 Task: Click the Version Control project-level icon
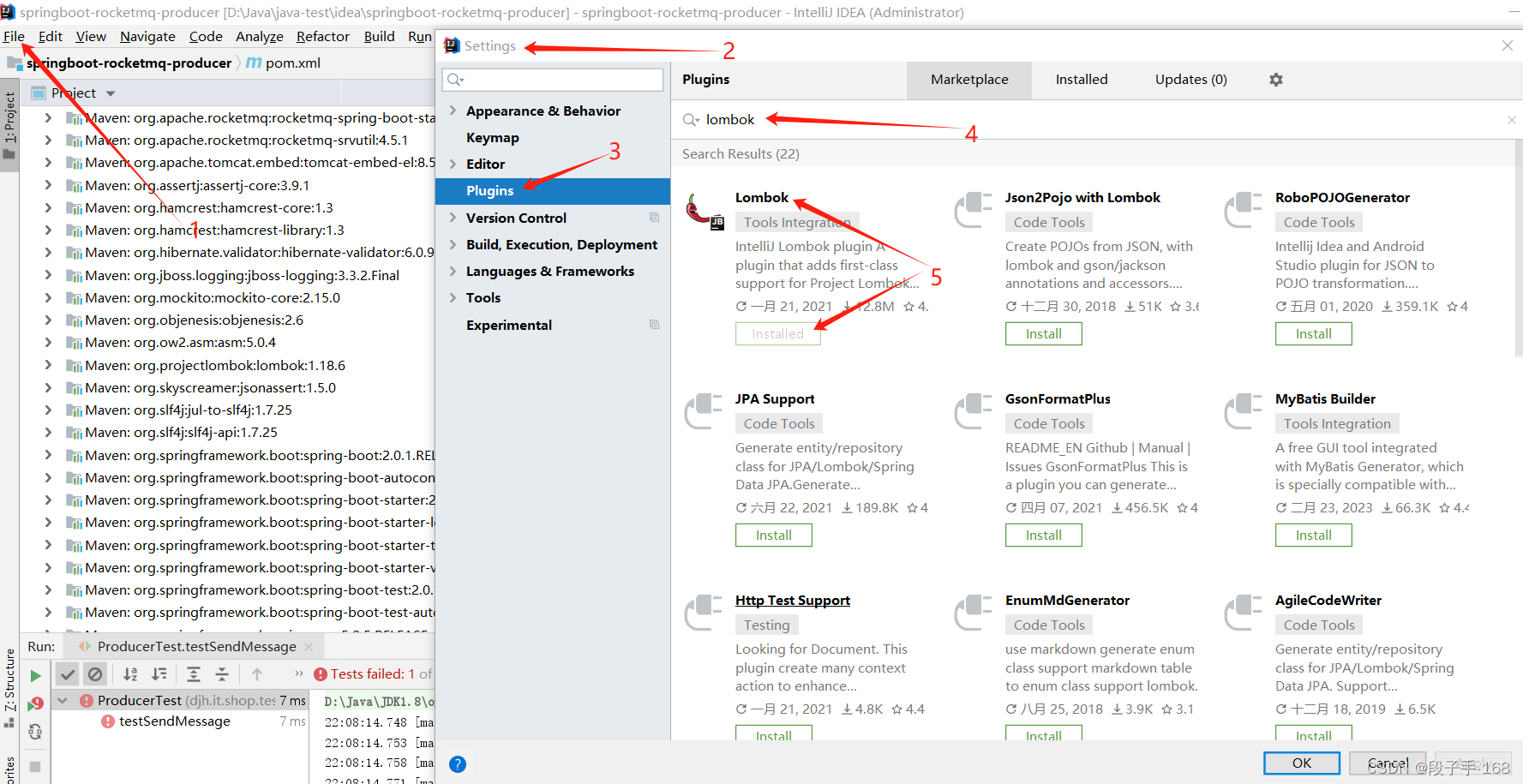(x=654, y=218)
